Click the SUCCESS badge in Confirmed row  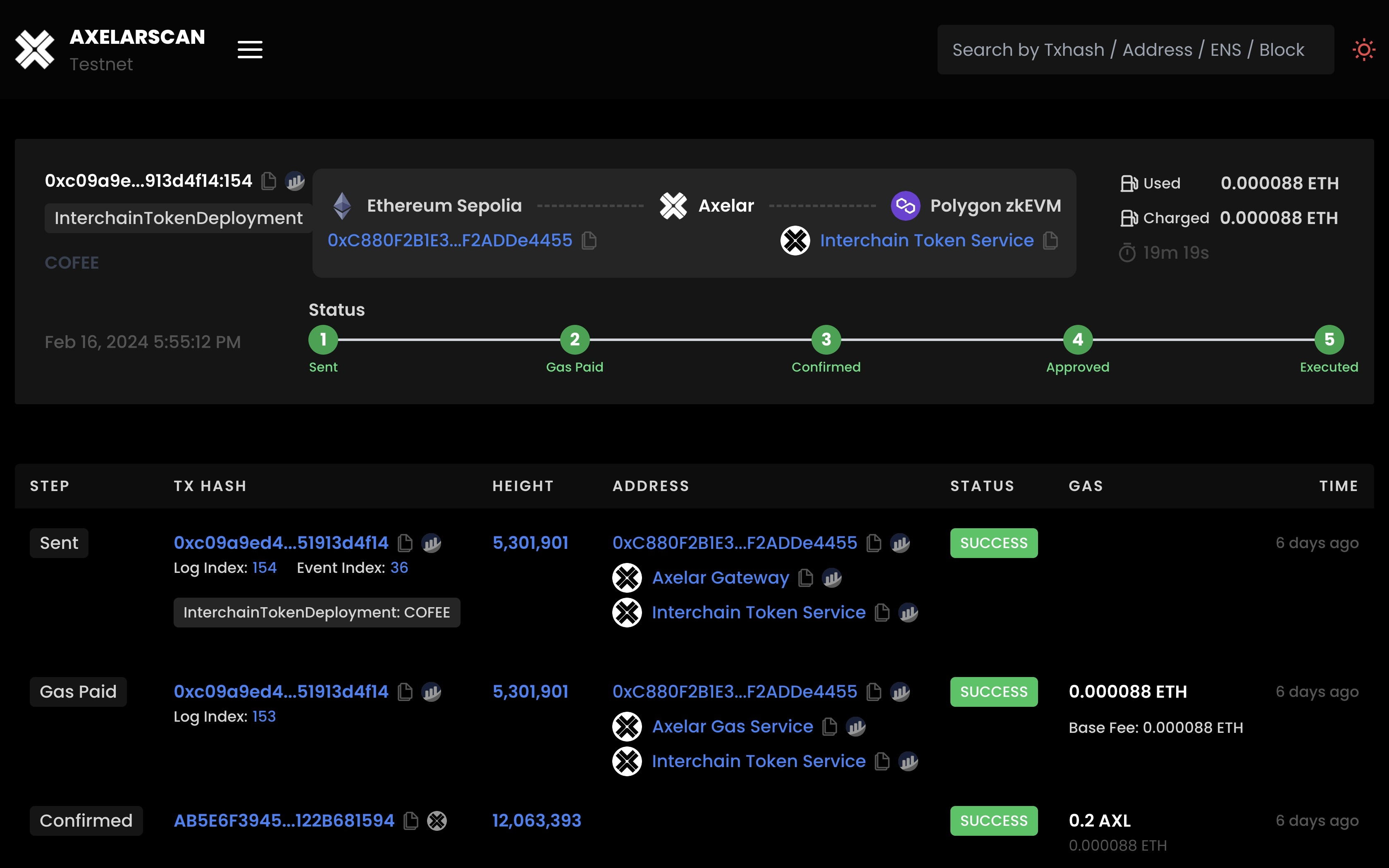[994, 821]
